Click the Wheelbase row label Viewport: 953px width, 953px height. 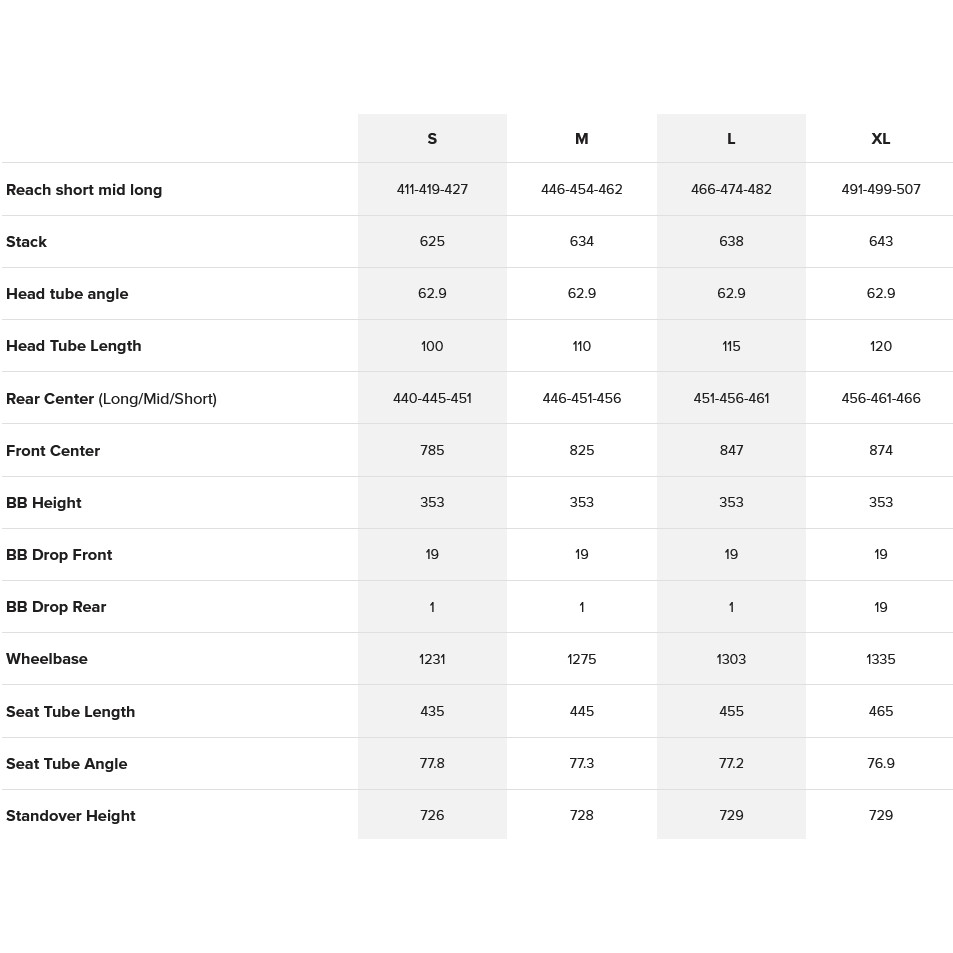[x=47, y=659]
